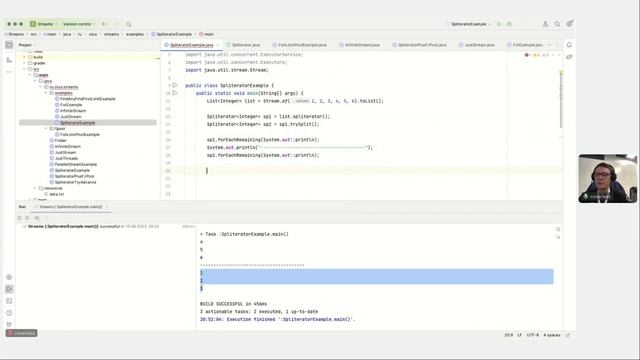Run SpliteratorExample with green play icon
This screenshot has height=360, width=640.
499,24
